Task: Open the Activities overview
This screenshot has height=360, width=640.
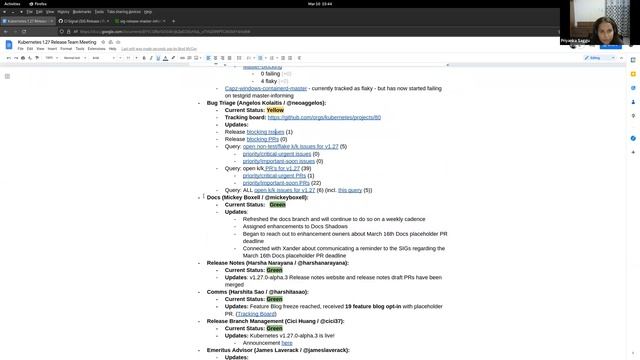Action: [x=12, y=4]
